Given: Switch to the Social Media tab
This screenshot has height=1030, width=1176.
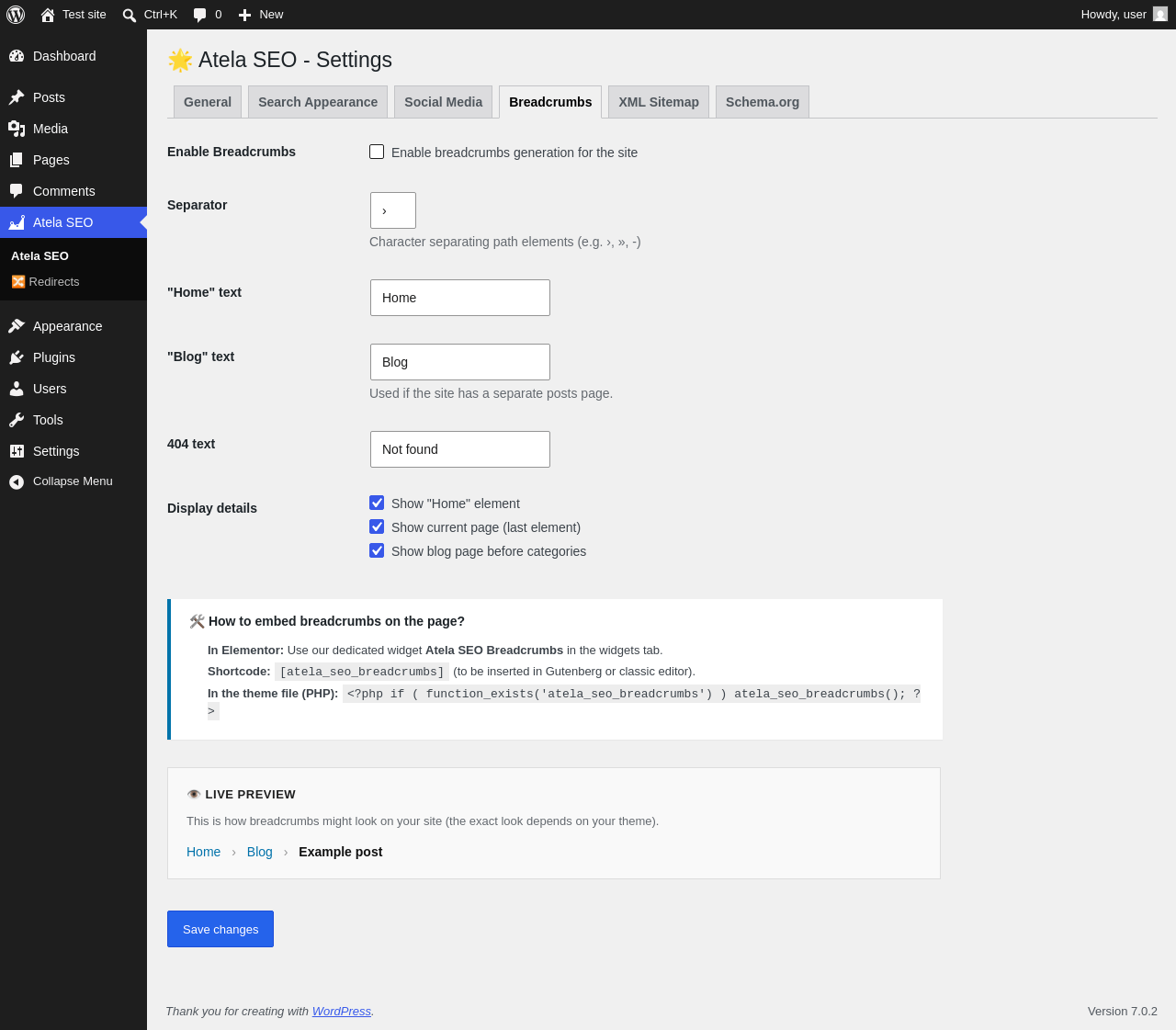Looking at the screenshot, I should pos(443,102).
